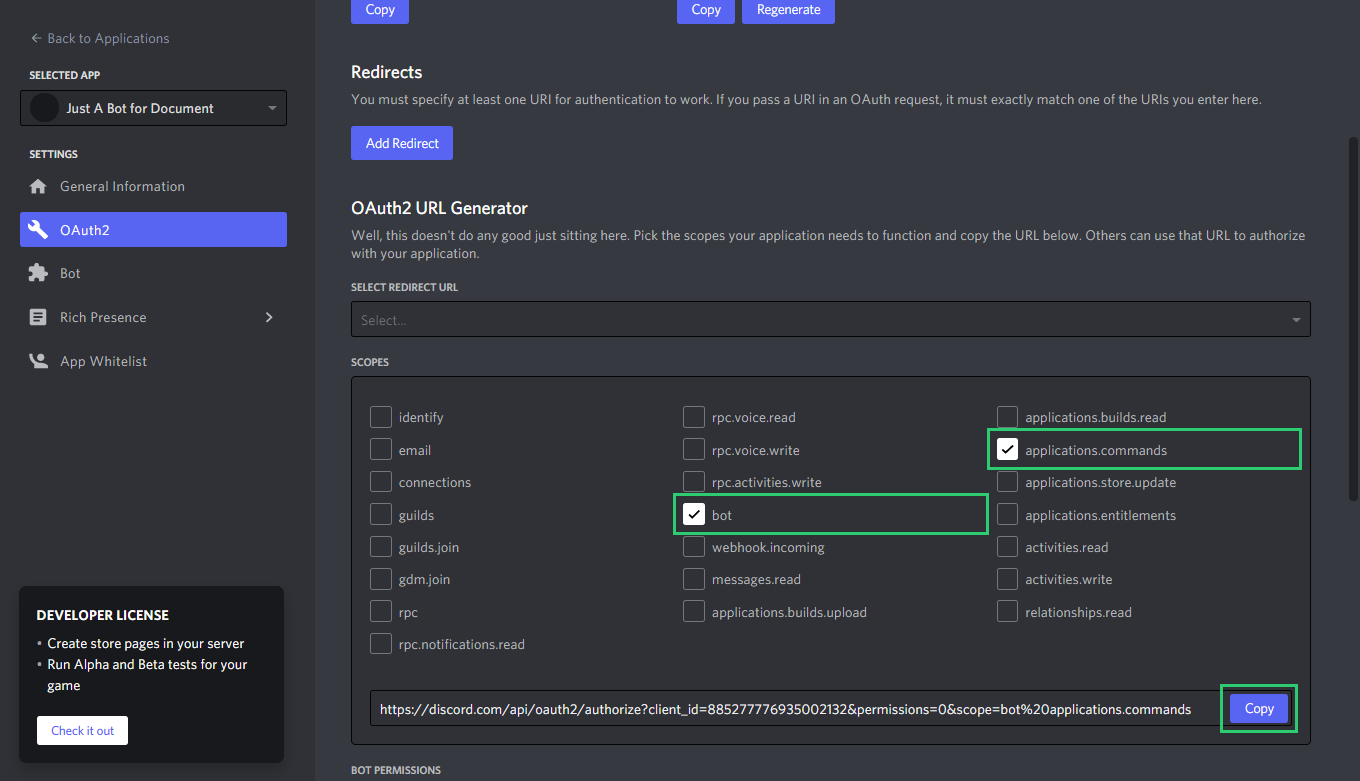Uncheck the bot scope checkbox
Viewport: 1360px width, 781px height.
click(693, 515)
